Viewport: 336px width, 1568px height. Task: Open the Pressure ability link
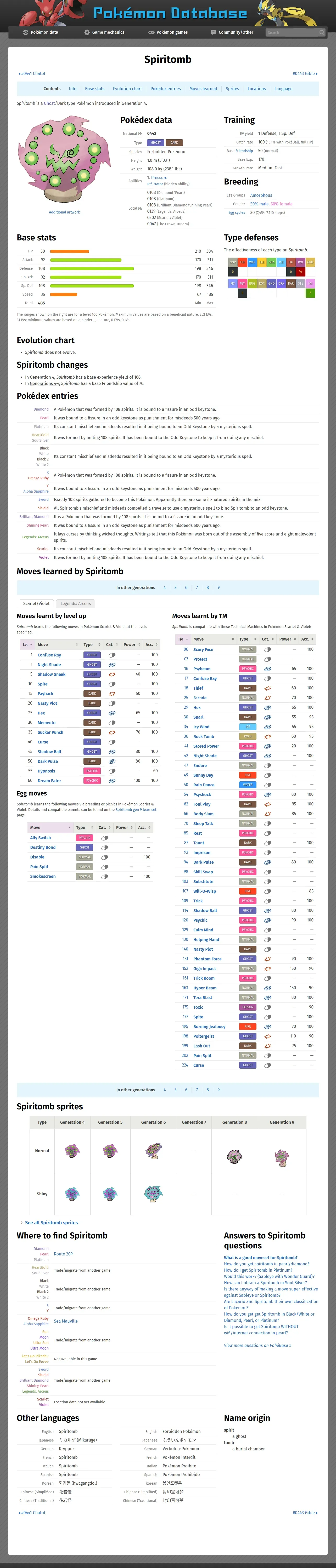pyautogui.click(x=159, y=178)
